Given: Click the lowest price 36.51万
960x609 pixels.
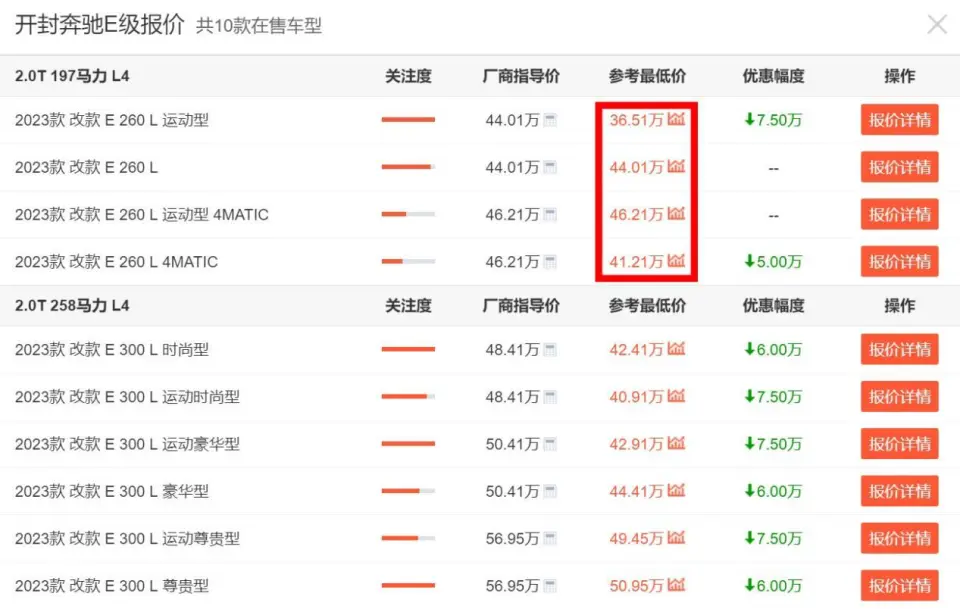Looking at the screenshot, I should (636, 120).
